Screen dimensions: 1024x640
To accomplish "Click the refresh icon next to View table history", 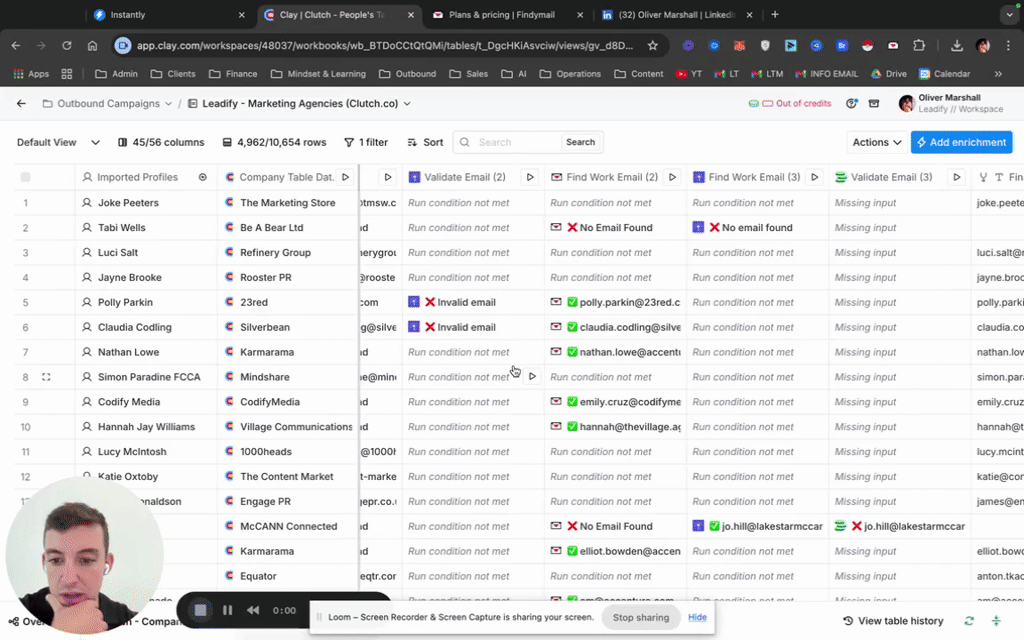I will coord(969,621).
